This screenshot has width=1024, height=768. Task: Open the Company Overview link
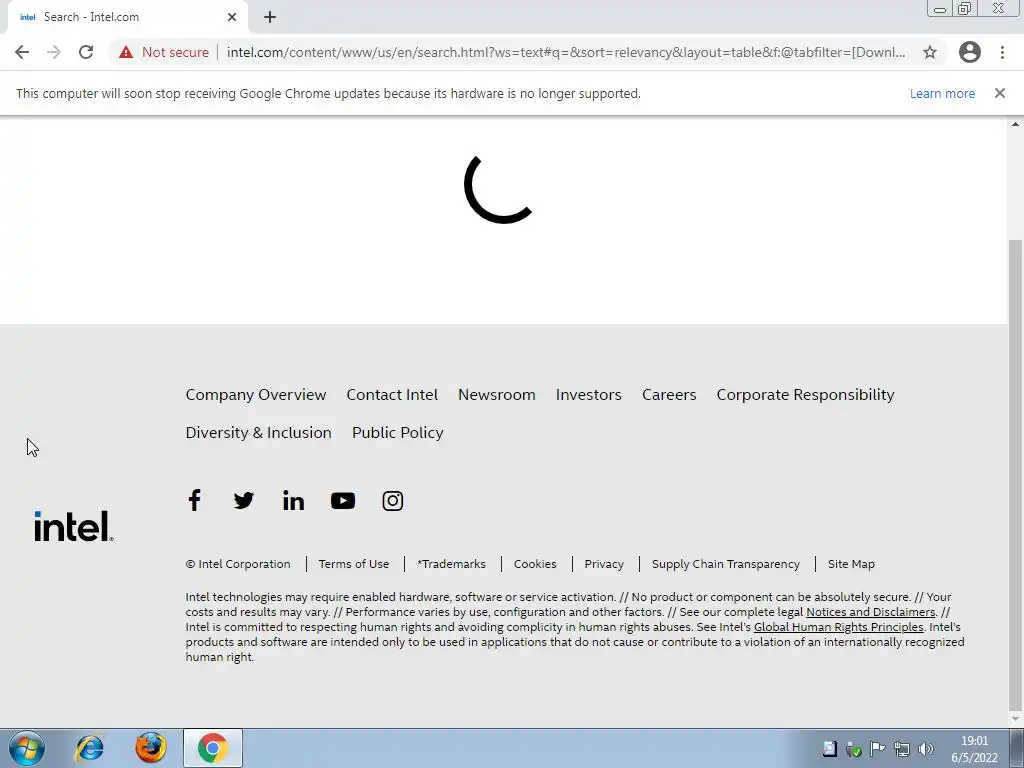click(256, 394)
